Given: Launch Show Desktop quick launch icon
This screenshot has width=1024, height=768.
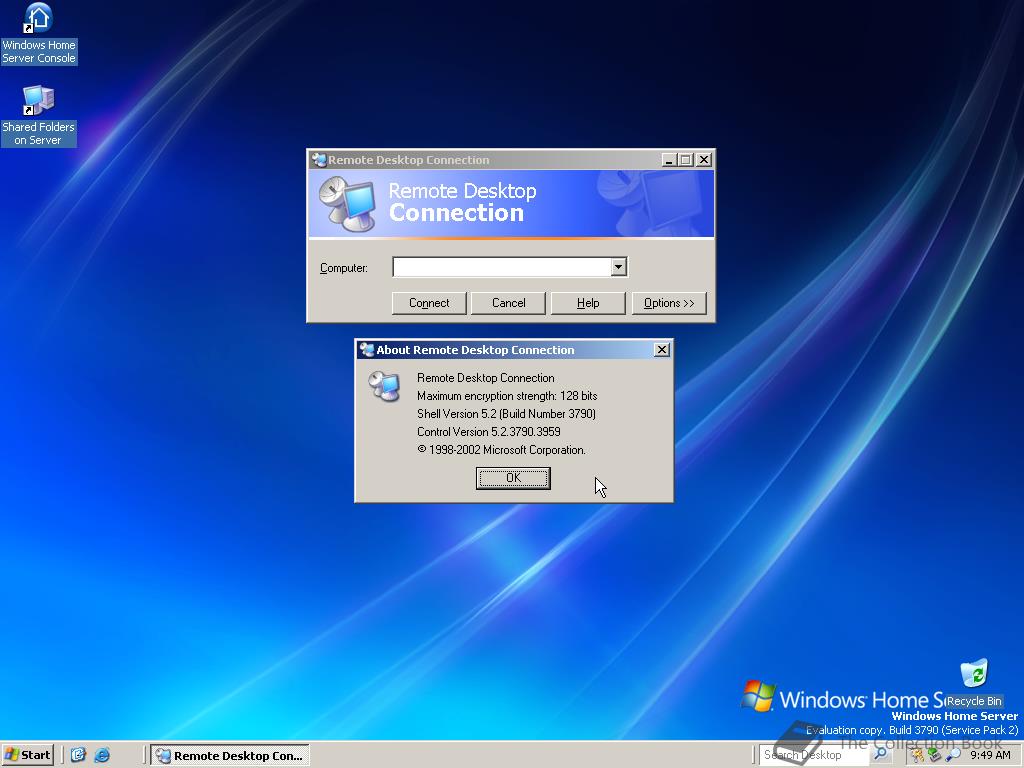Looking at the screenshot, I should pyautogui.click(x=78, y=755).
